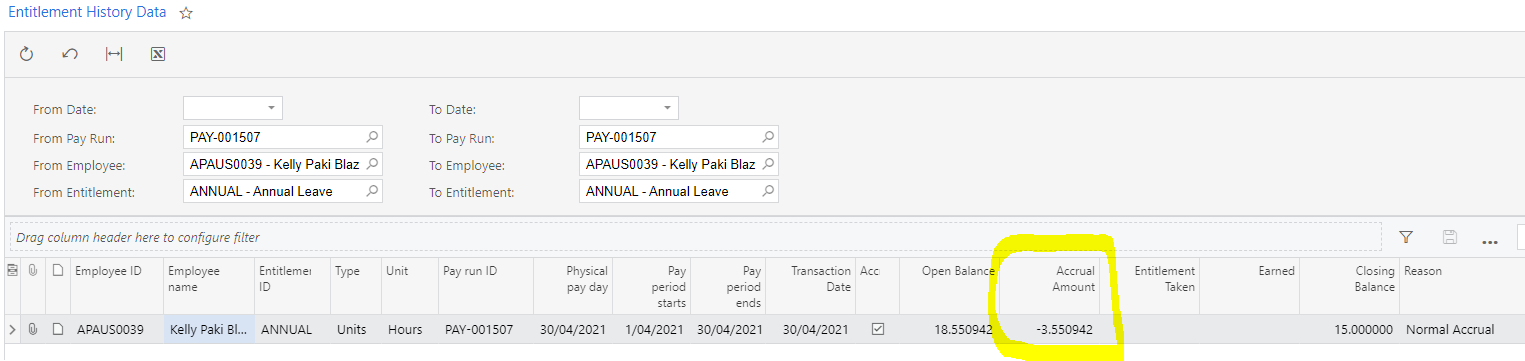Click the refresh icon in the toolbar
Image resolution: width=1525 pixels, height=361 pixels.
27,54
